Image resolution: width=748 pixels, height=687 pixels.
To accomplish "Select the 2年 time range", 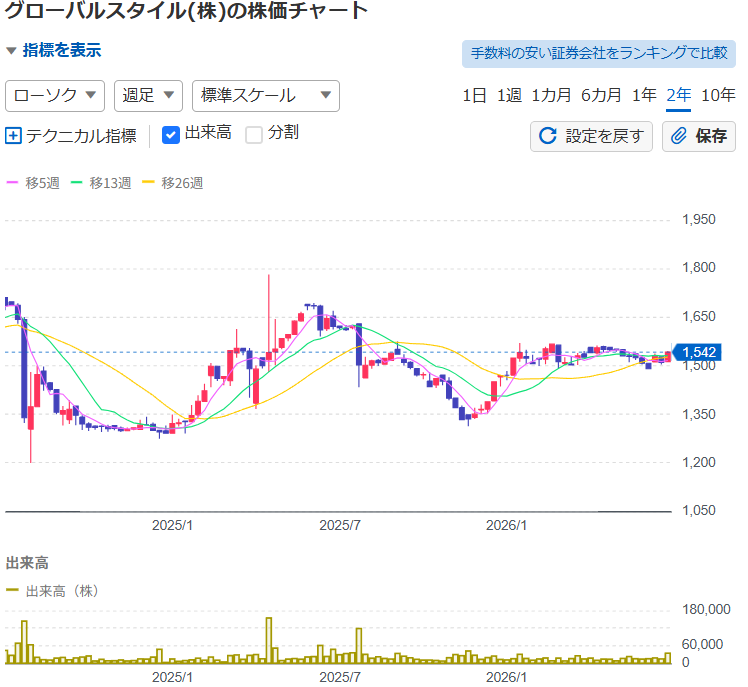I will [x=678, y=95].
